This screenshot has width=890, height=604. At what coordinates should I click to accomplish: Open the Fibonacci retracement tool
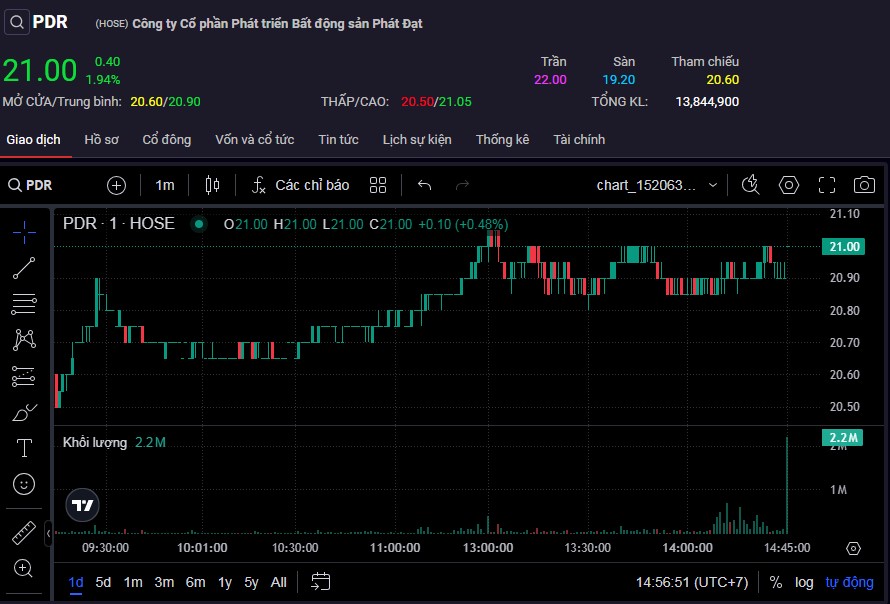tap(24, 303)
